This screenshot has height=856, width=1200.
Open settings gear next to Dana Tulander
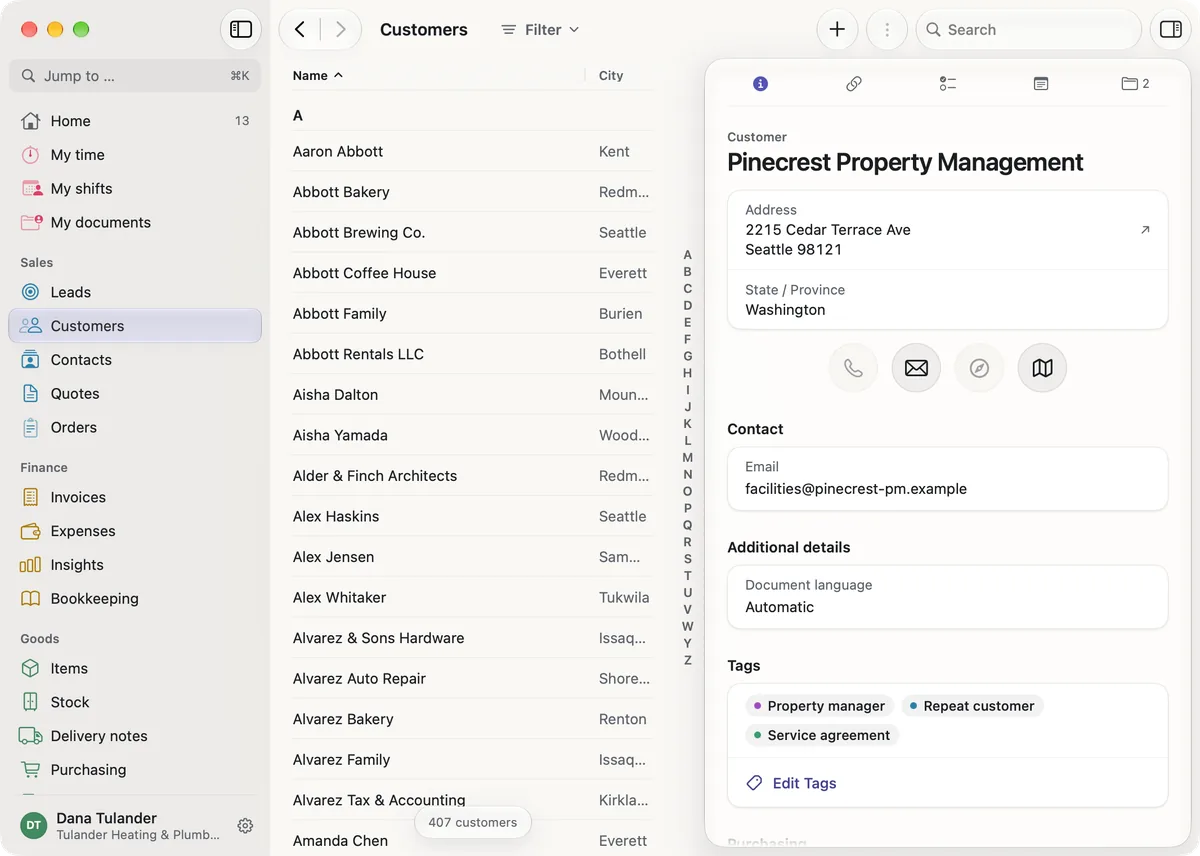[245, 826]
